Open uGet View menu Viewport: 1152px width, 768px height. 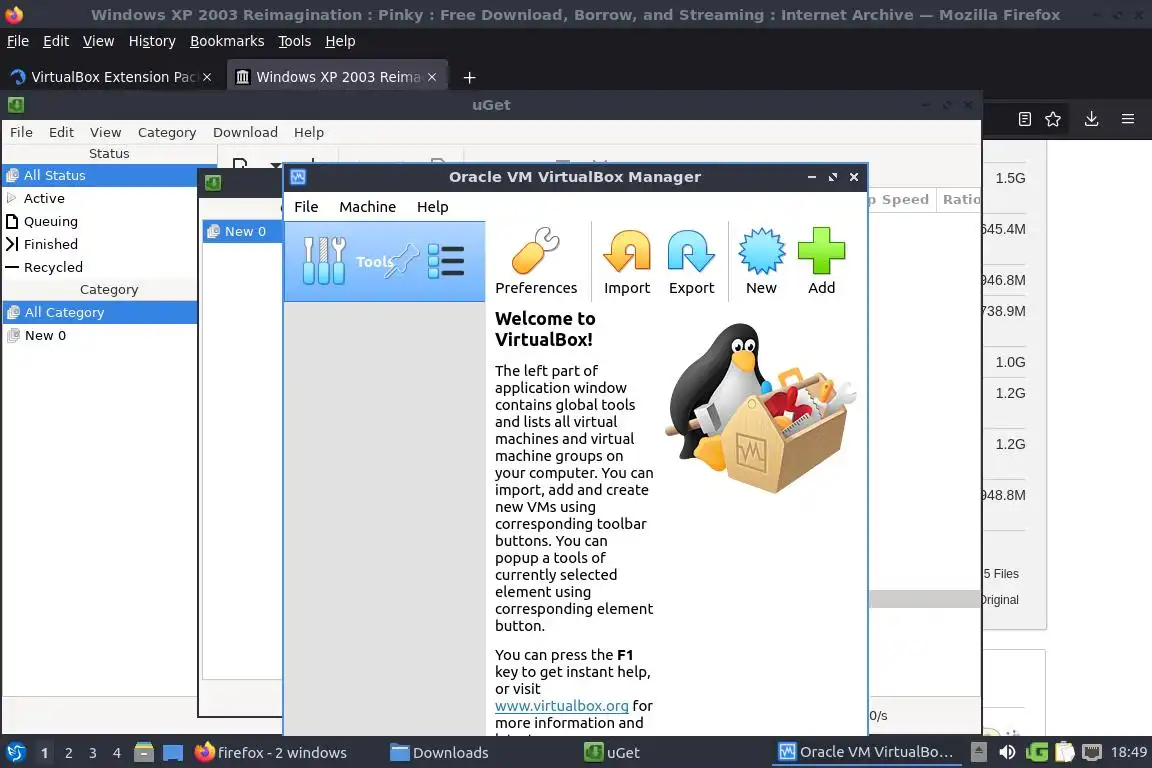pyautogui.click(x=105, y=132)
